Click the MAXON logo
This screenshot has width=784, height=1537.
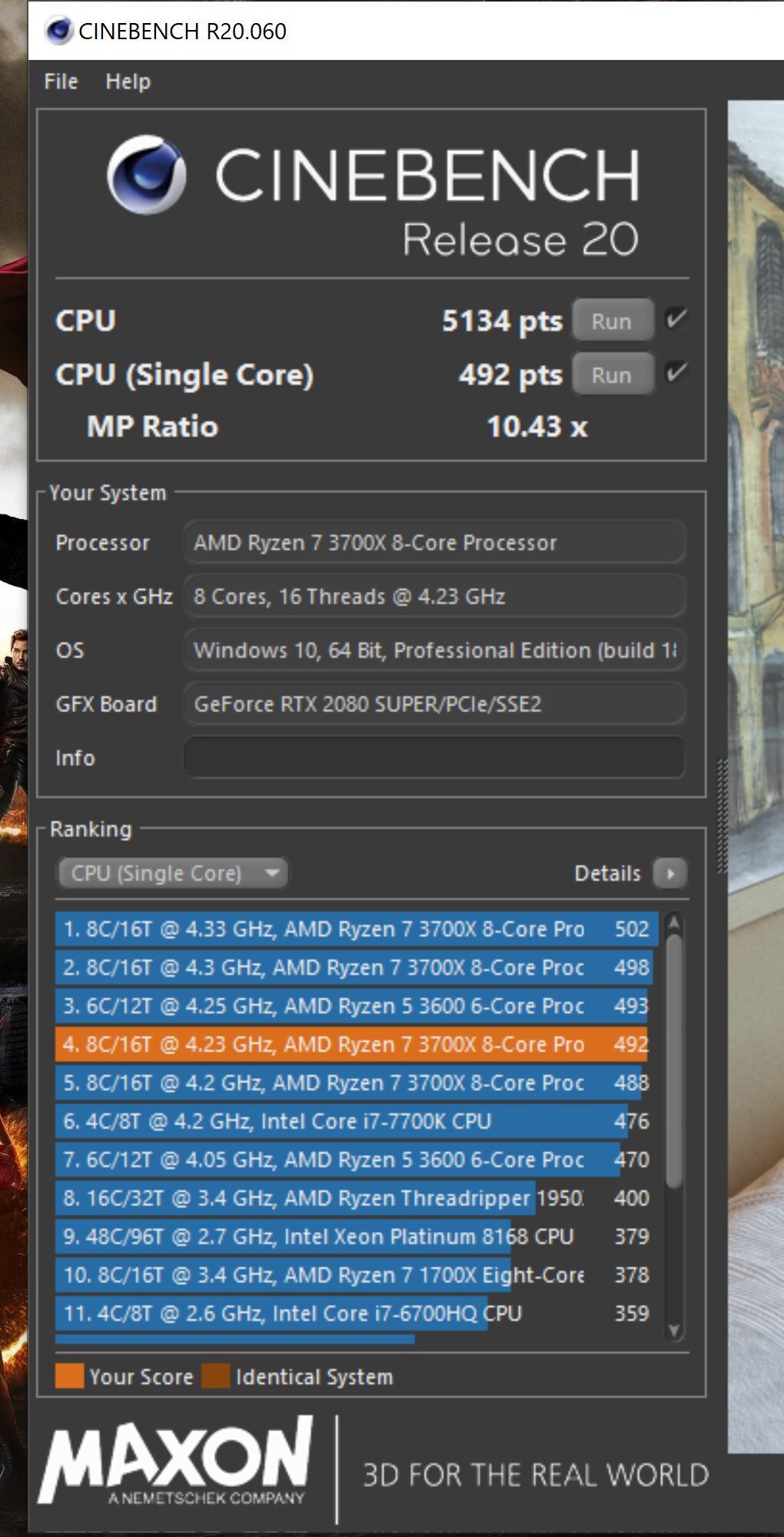point(175,1461)
